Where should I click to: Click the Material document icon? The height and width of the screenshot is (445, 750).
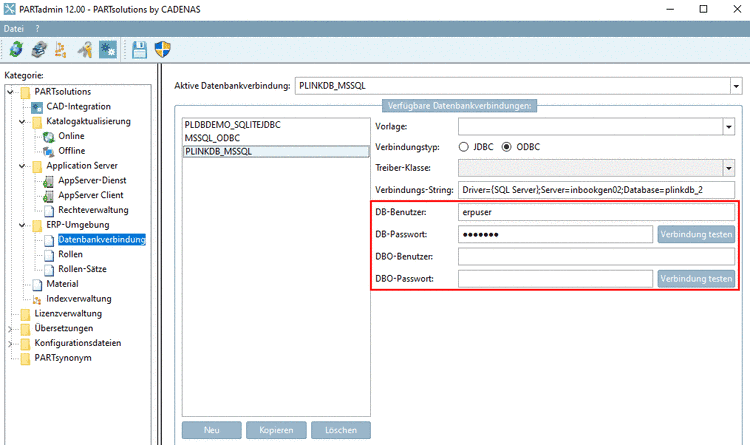point(37,285)
